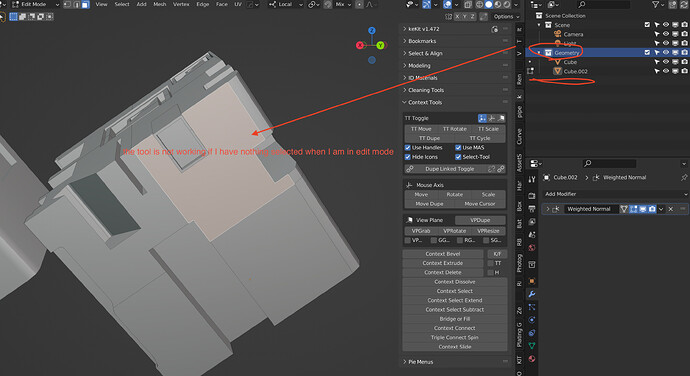Select vertex selection mode icon
The image size is (690, 376).
(x=68, y=4)
